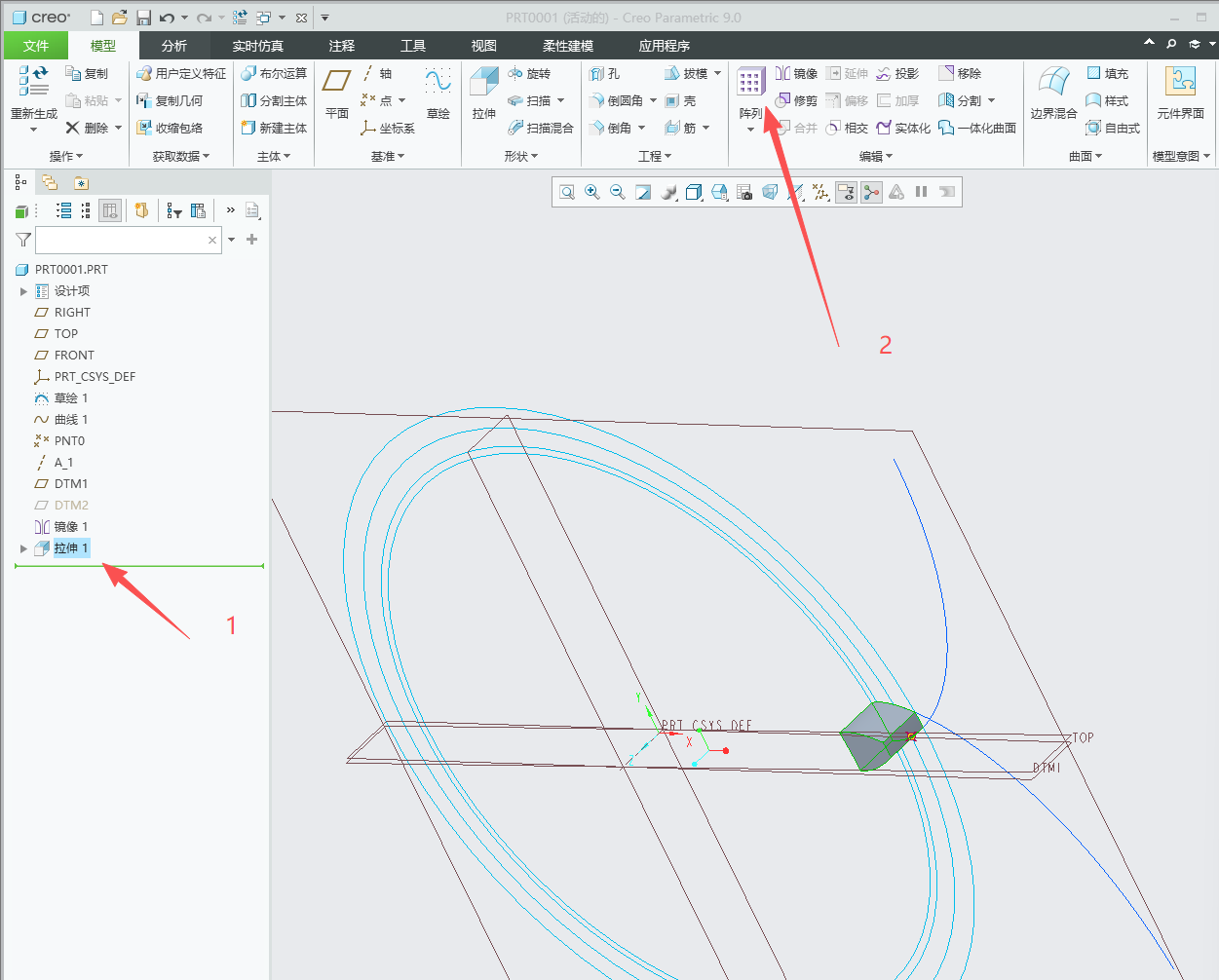Create a datum 平面 plane
The image size is (1219, 980).
point(337,94)
